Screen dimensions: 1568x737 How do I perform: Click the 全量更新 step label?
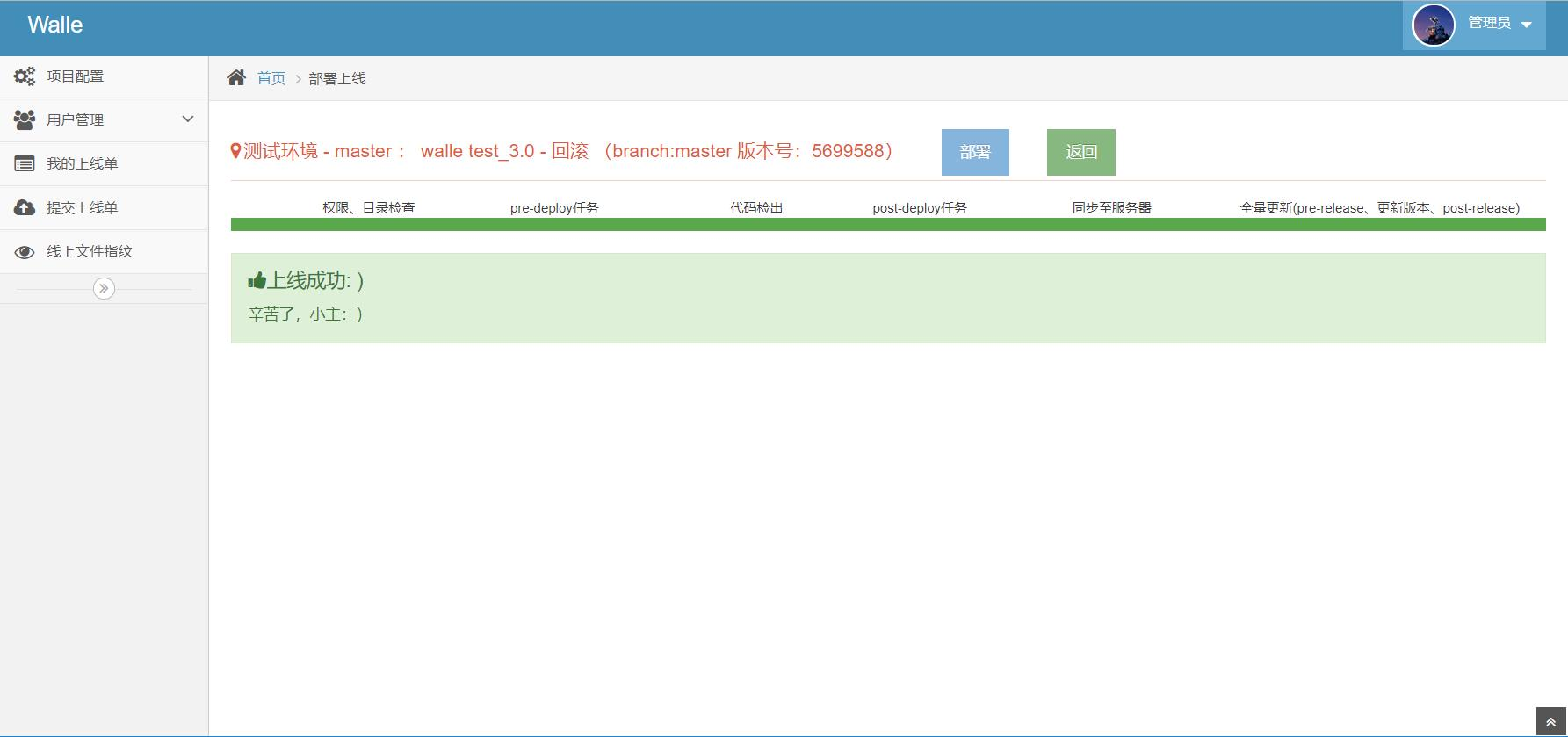click(x=1380, y=208)
